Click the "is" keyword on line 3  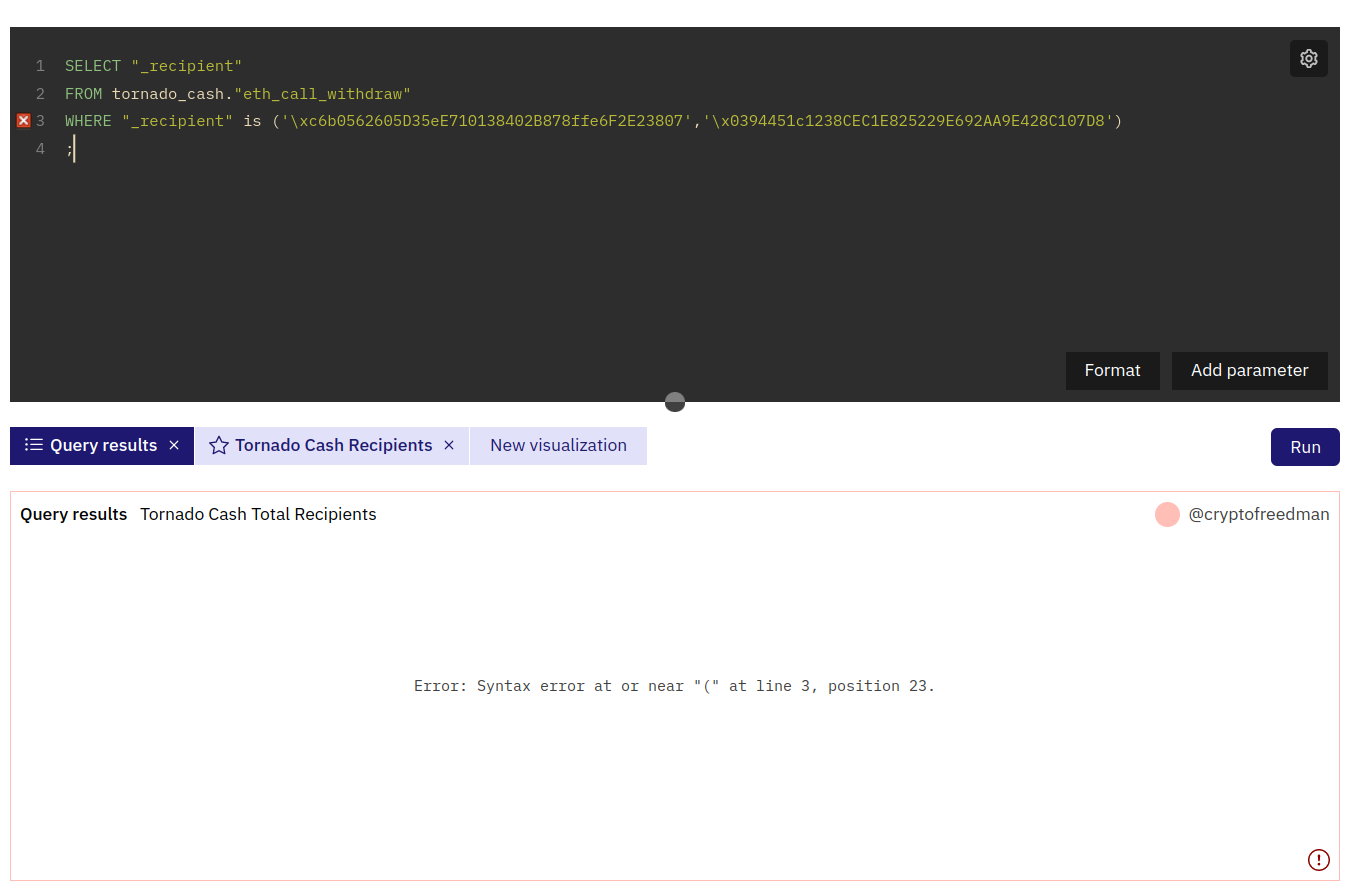click(x=252, y=121)
